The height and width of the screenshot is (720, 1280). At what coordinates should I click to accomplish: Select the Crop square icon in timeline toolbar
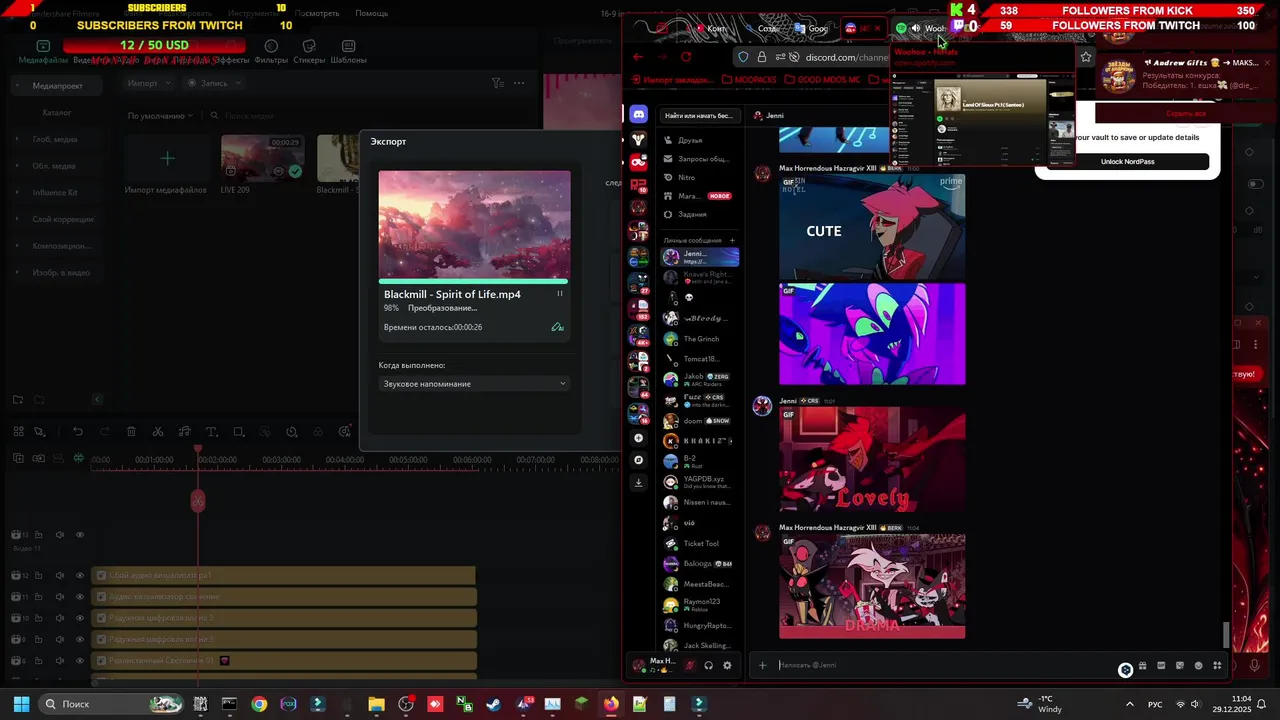coord(238,432)
